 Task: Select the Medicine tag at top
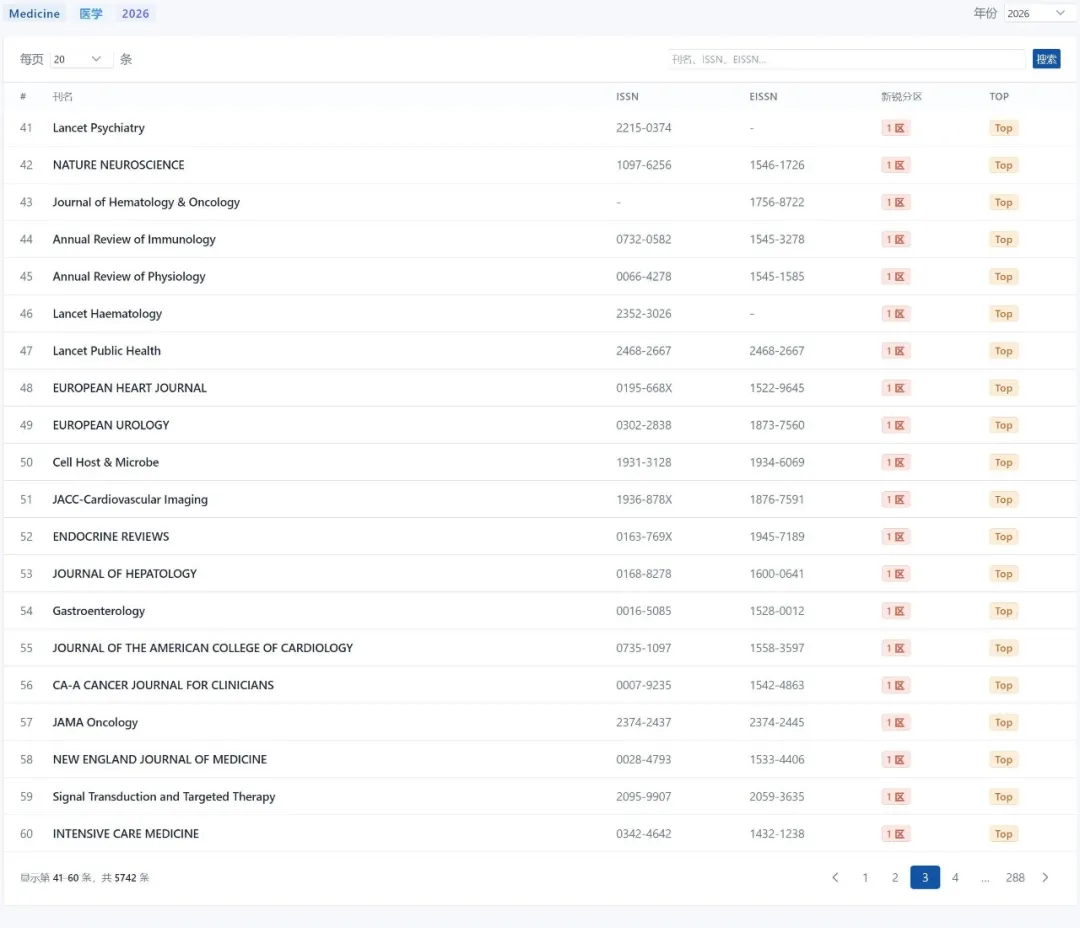(x=34, y=14)
